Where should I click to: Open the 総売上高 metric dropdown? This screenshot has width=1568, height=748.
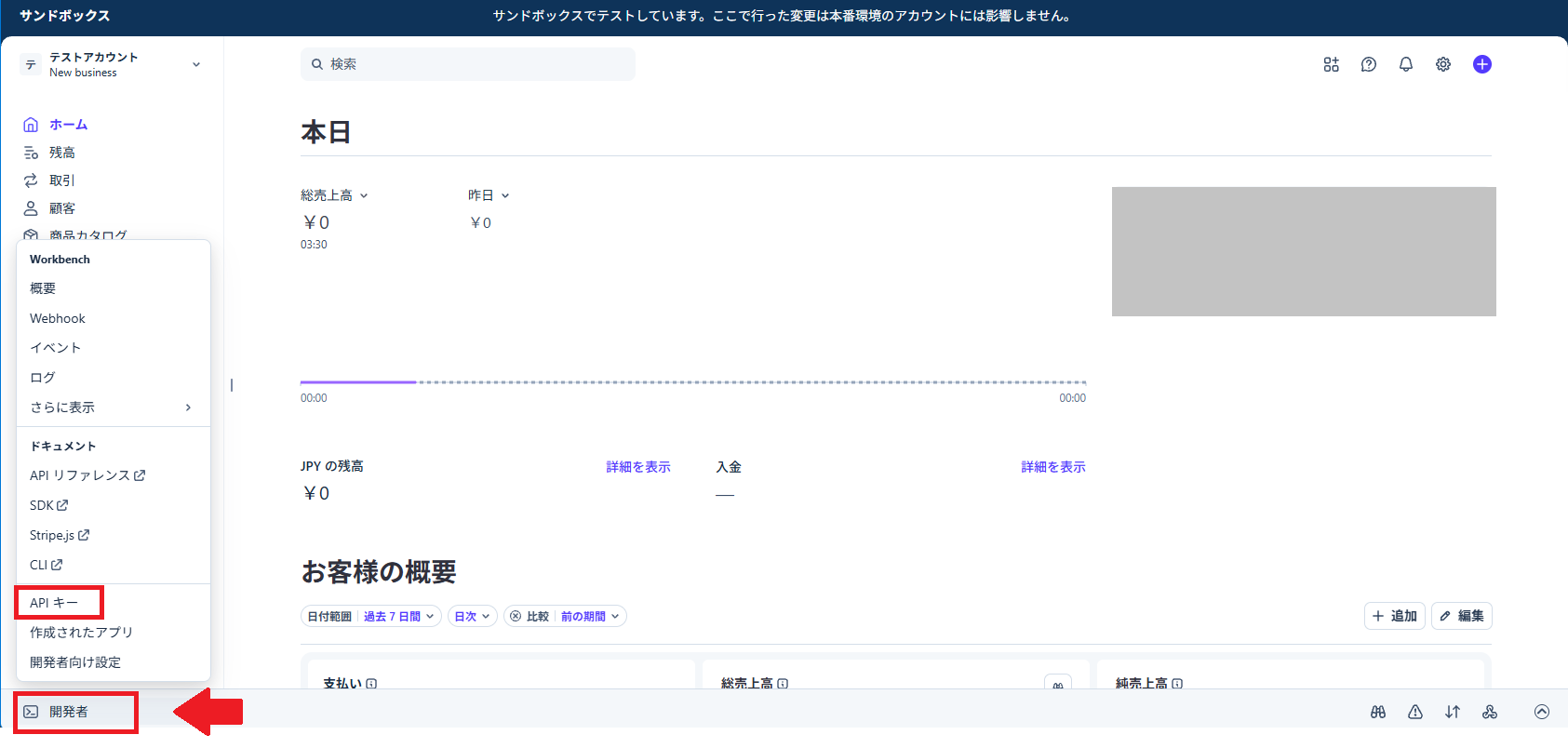click(x=334, y=195)
